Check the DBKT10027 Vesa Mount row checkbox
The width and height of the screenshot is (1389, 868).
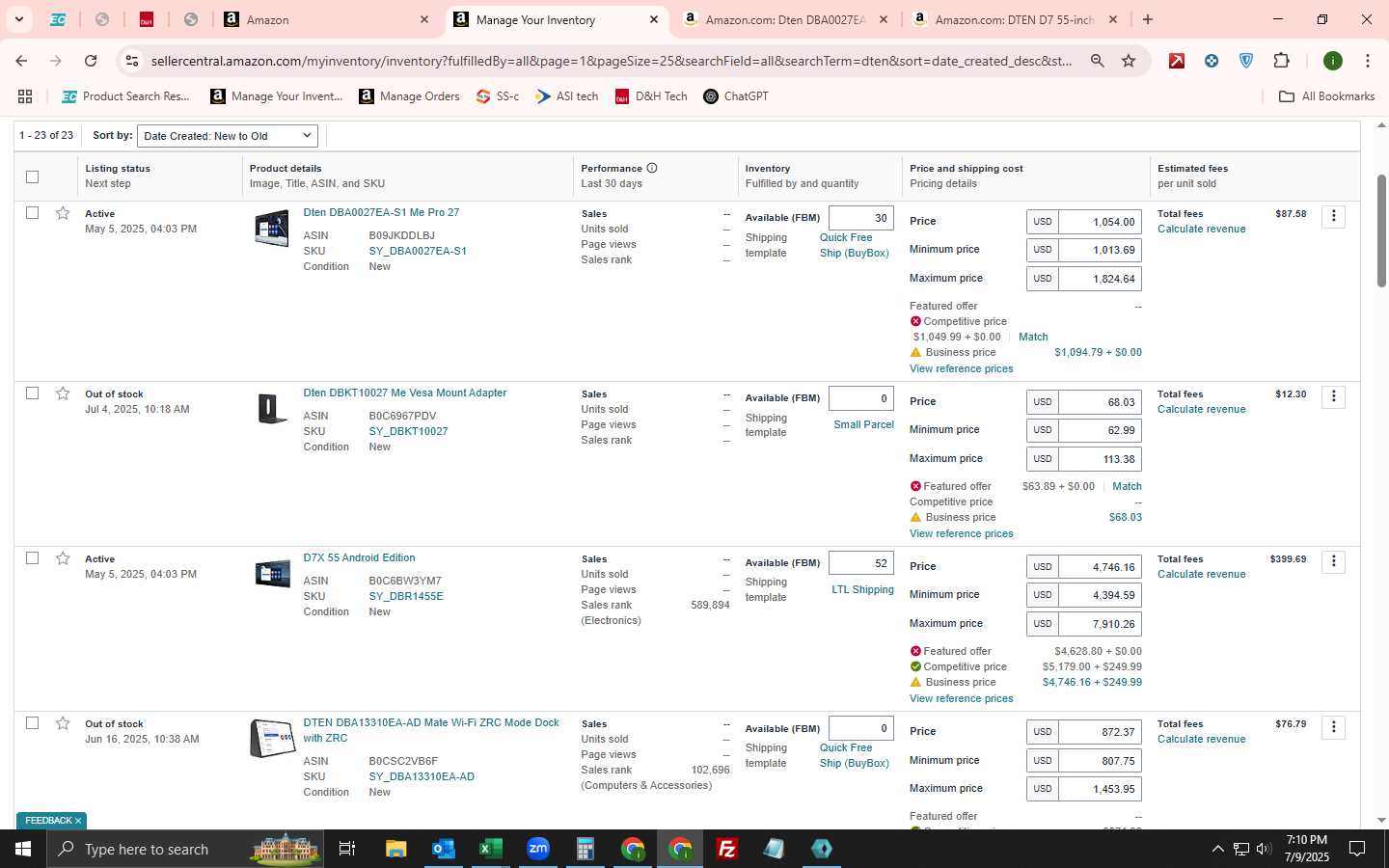(32, 393)
